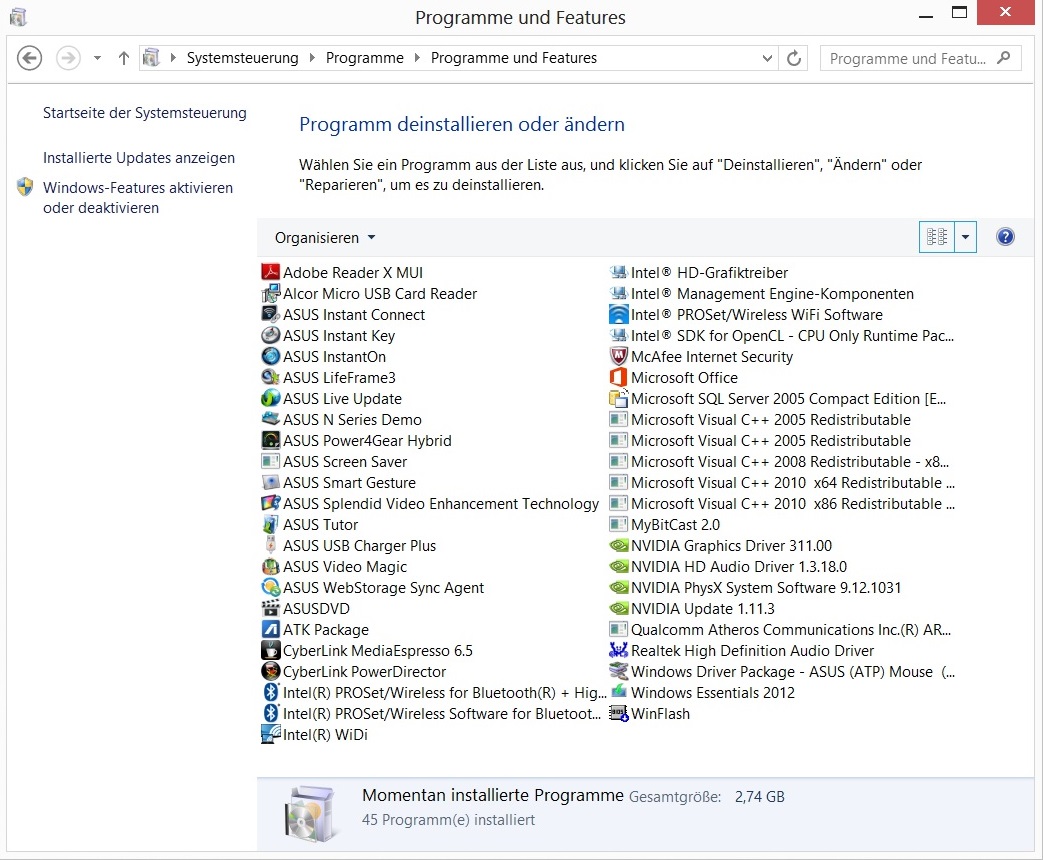This screenshot has height=860, width=1043.
Task: Open Startseite der Systemsteuerung link
Action: point(144,113)
